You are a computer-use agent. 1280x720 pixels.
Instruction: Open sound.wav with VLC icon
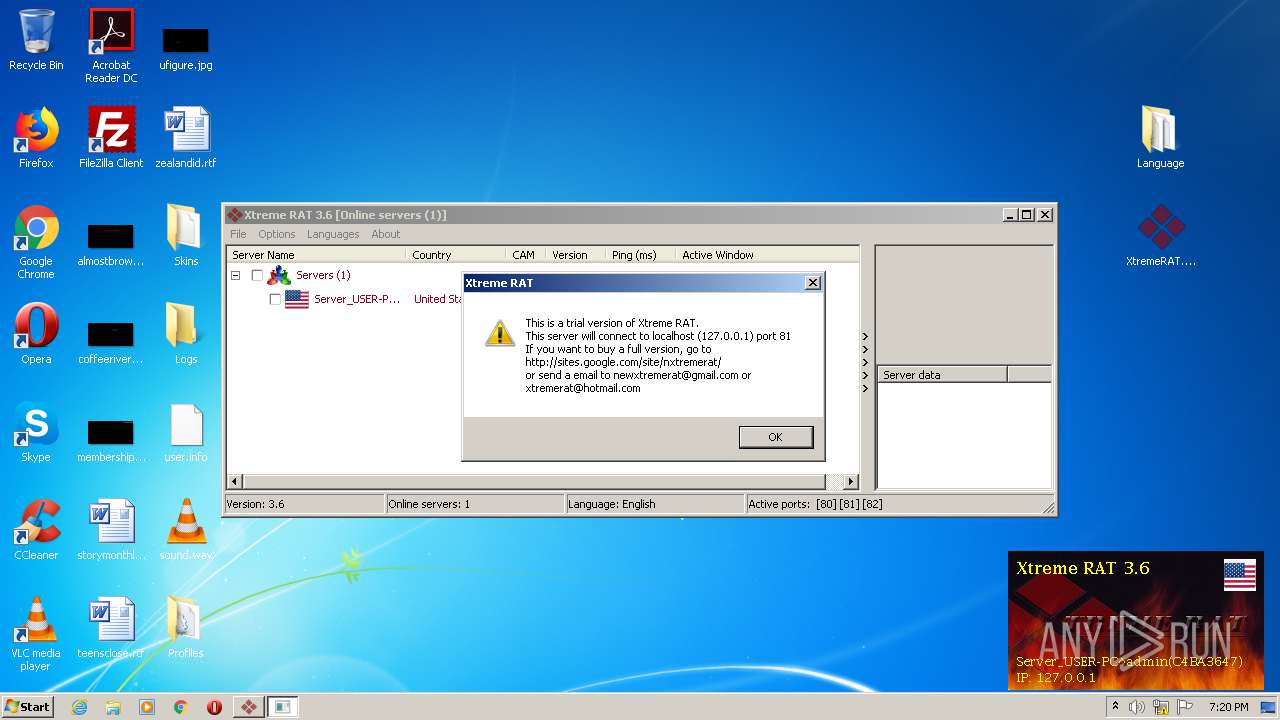click(x=186, y=530)
